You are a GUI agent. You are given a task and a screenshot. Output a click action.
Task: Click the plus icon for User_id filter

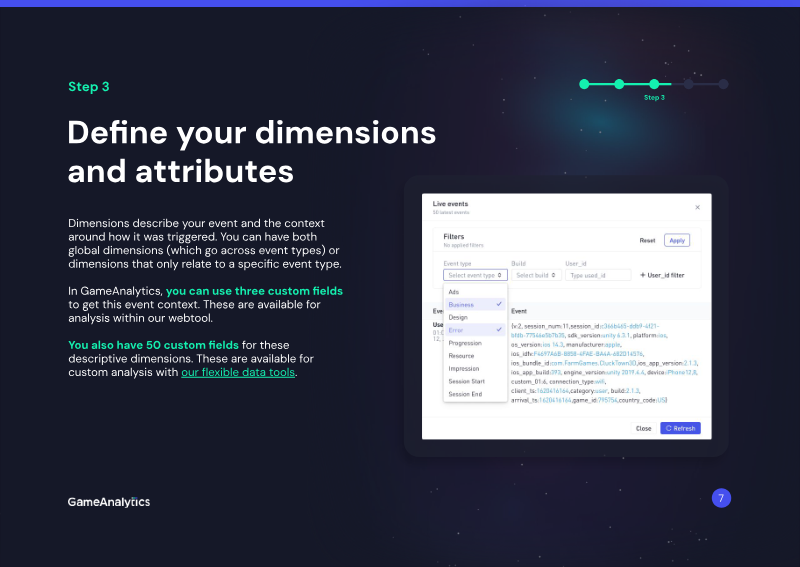tap(643, 275)
